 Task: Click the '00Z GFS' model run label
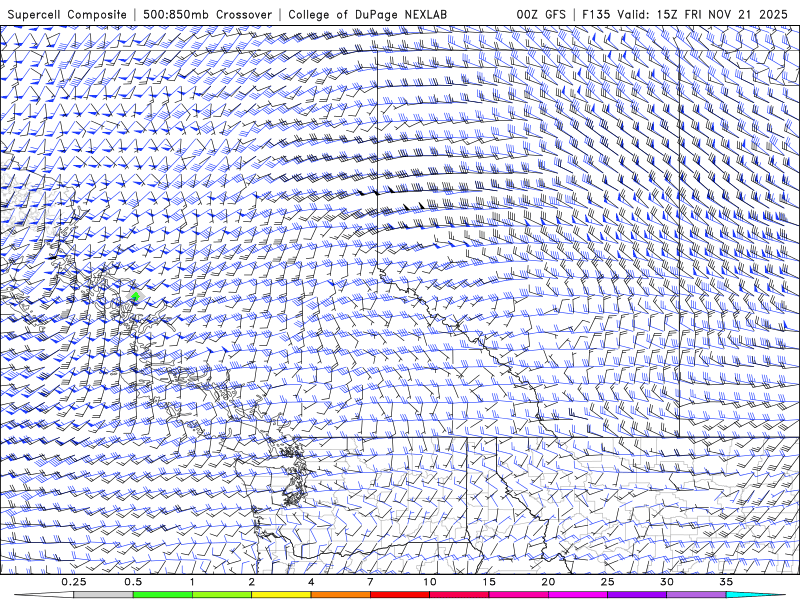(541, 14)
